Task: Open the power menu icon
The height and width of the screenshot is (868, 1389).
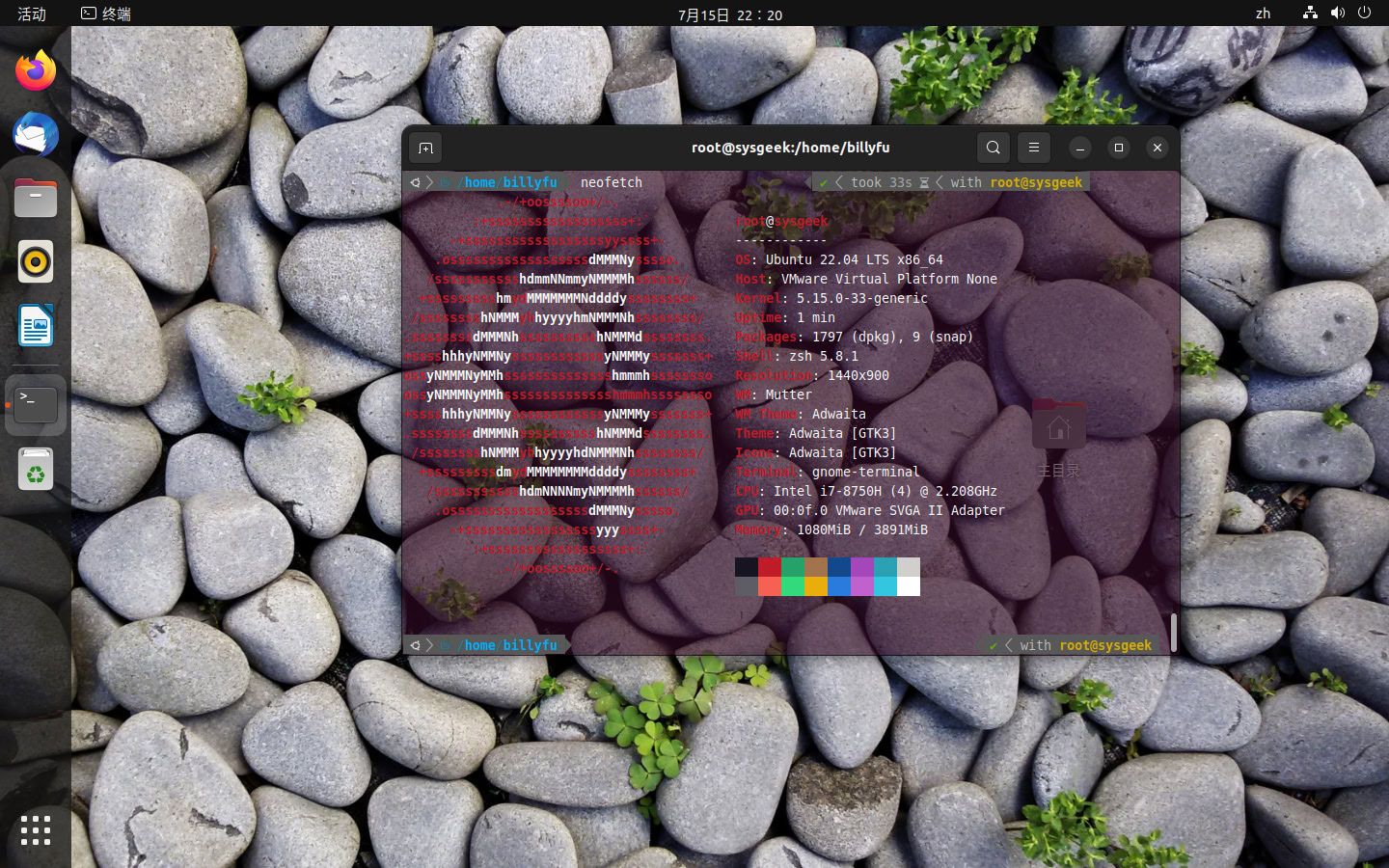Action: 1364,14
